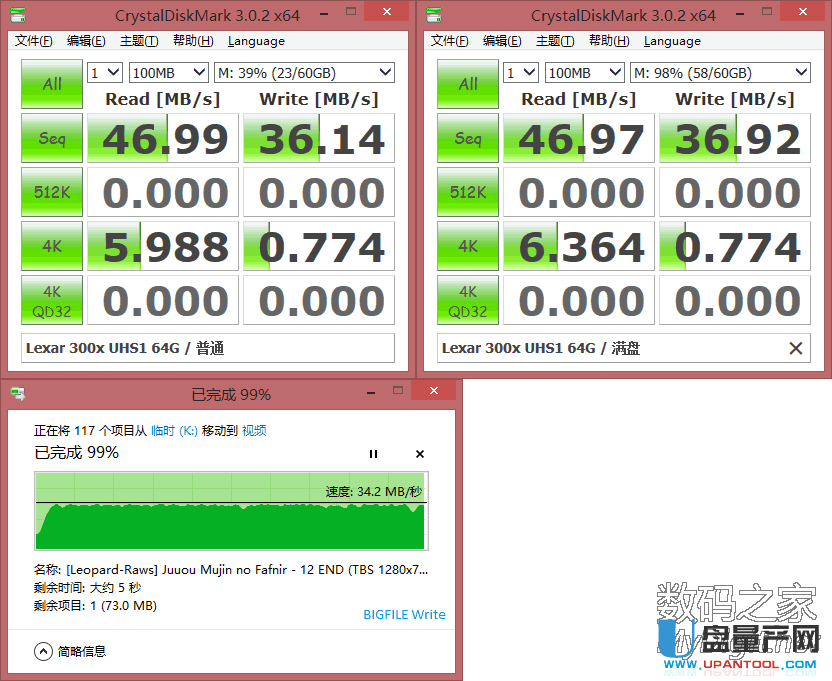Image resolution: width=832 pixels, height=681 pixels.
Task: Open the Language menu in right window
Action: (x=672, y=41)
